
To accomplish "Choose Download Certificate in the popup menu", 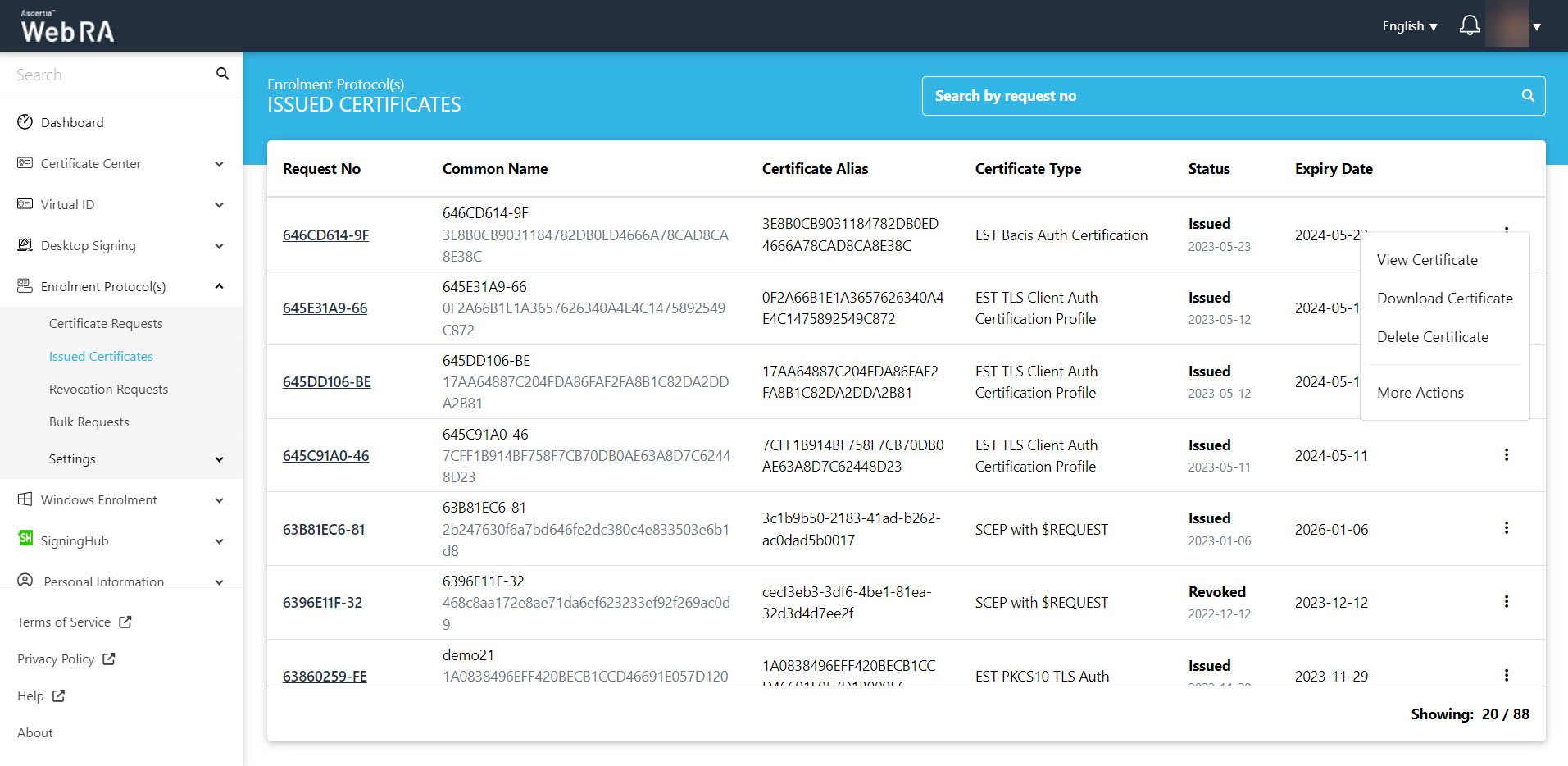I will pyautogui.click(x=1444, y=299).
